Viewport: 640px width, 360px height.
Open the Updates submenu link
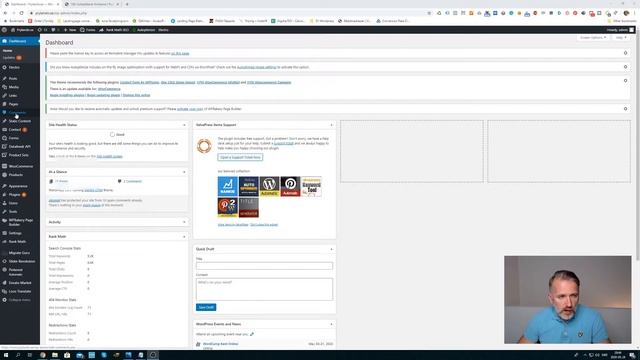[12, 58]
